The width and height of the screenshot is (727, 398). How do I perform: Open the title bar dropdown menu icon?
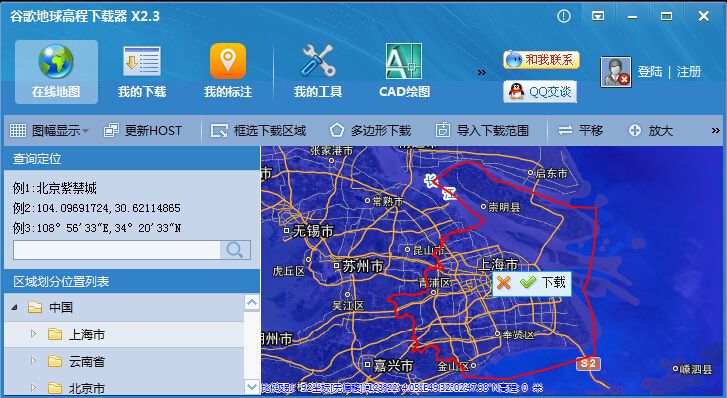click(x=598, y=16)
